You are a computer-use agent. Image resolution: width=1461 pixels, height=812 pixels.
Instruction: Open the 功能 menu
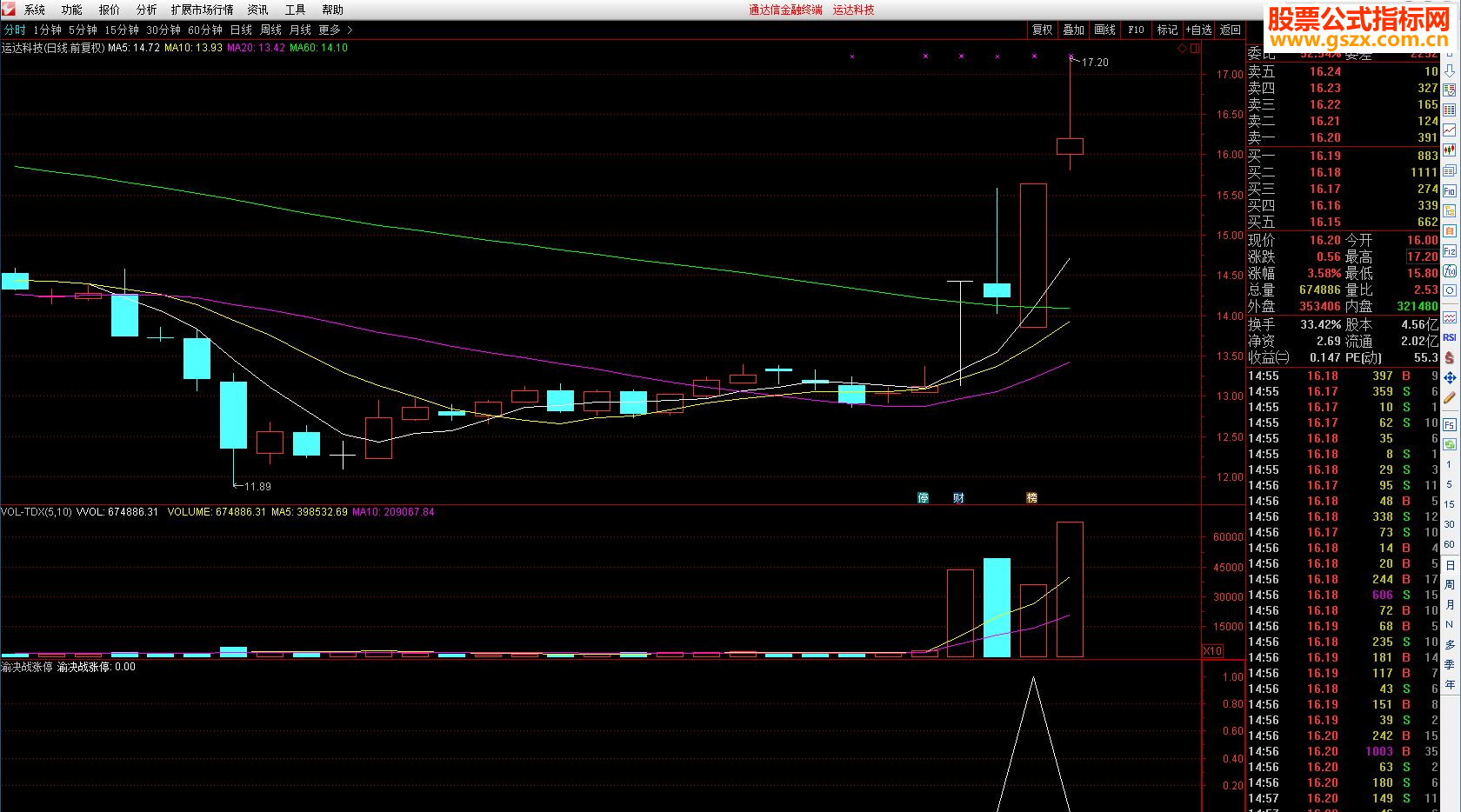[x=72, y=10]
